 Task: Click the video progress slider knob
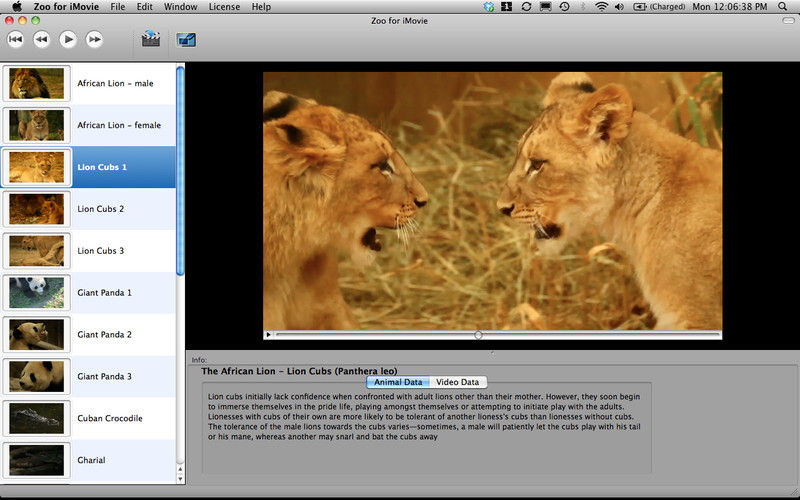coord(478,335)
